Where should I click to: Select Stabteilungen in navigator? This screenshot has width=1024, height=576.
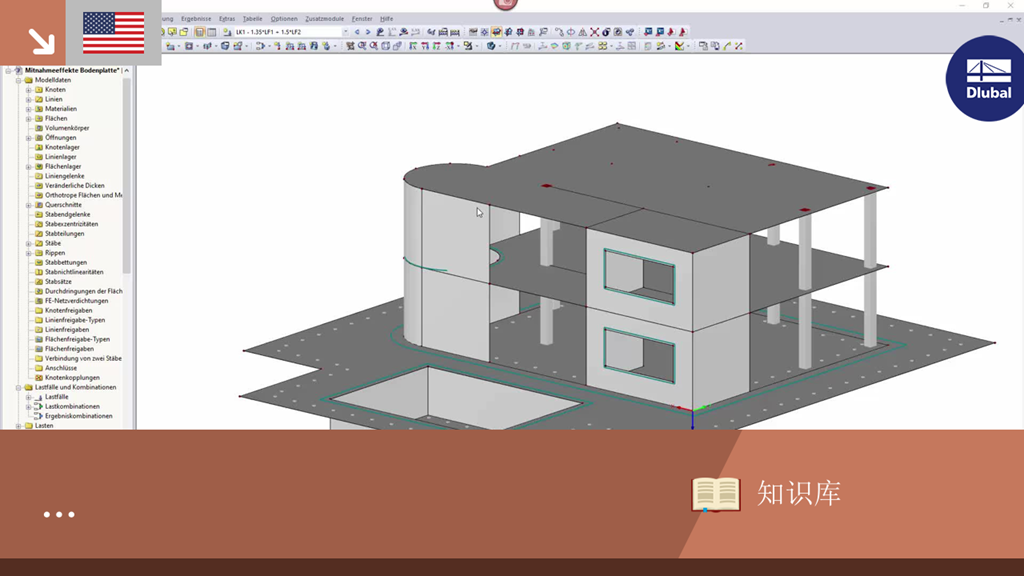(64, 233)
